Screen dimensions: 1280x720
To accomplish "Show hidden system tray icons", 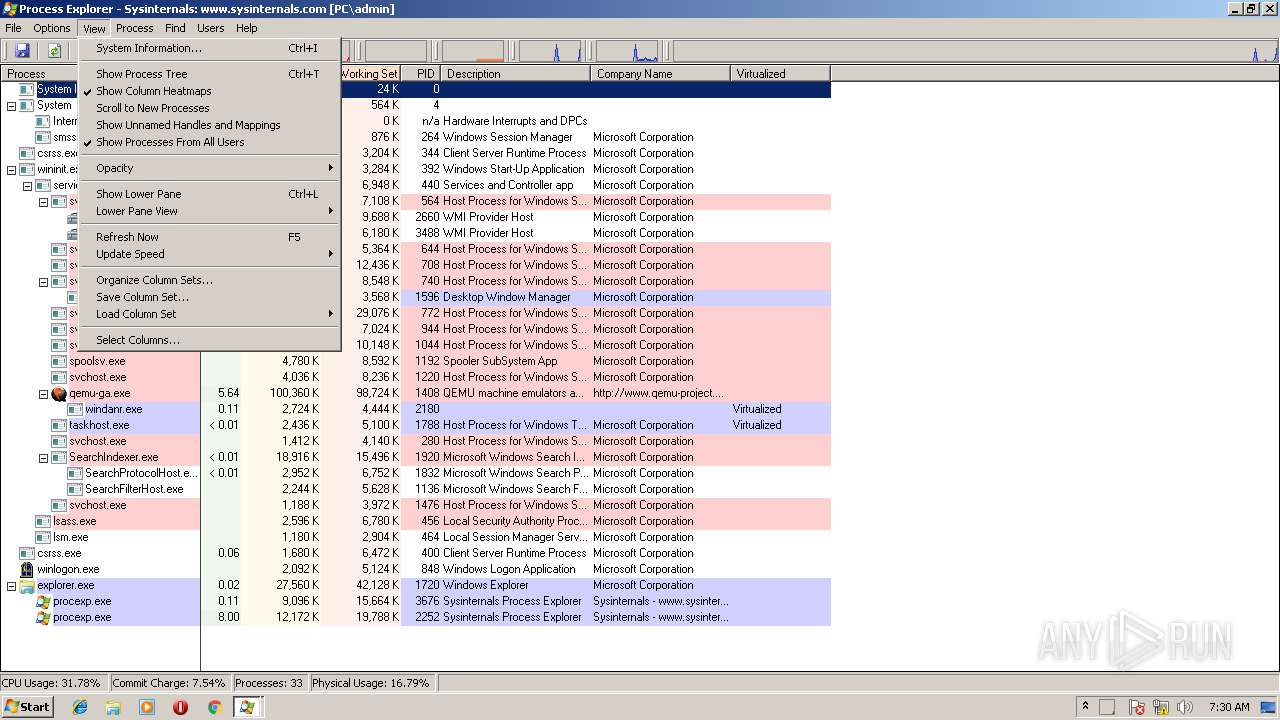I will coord(1085,706).
